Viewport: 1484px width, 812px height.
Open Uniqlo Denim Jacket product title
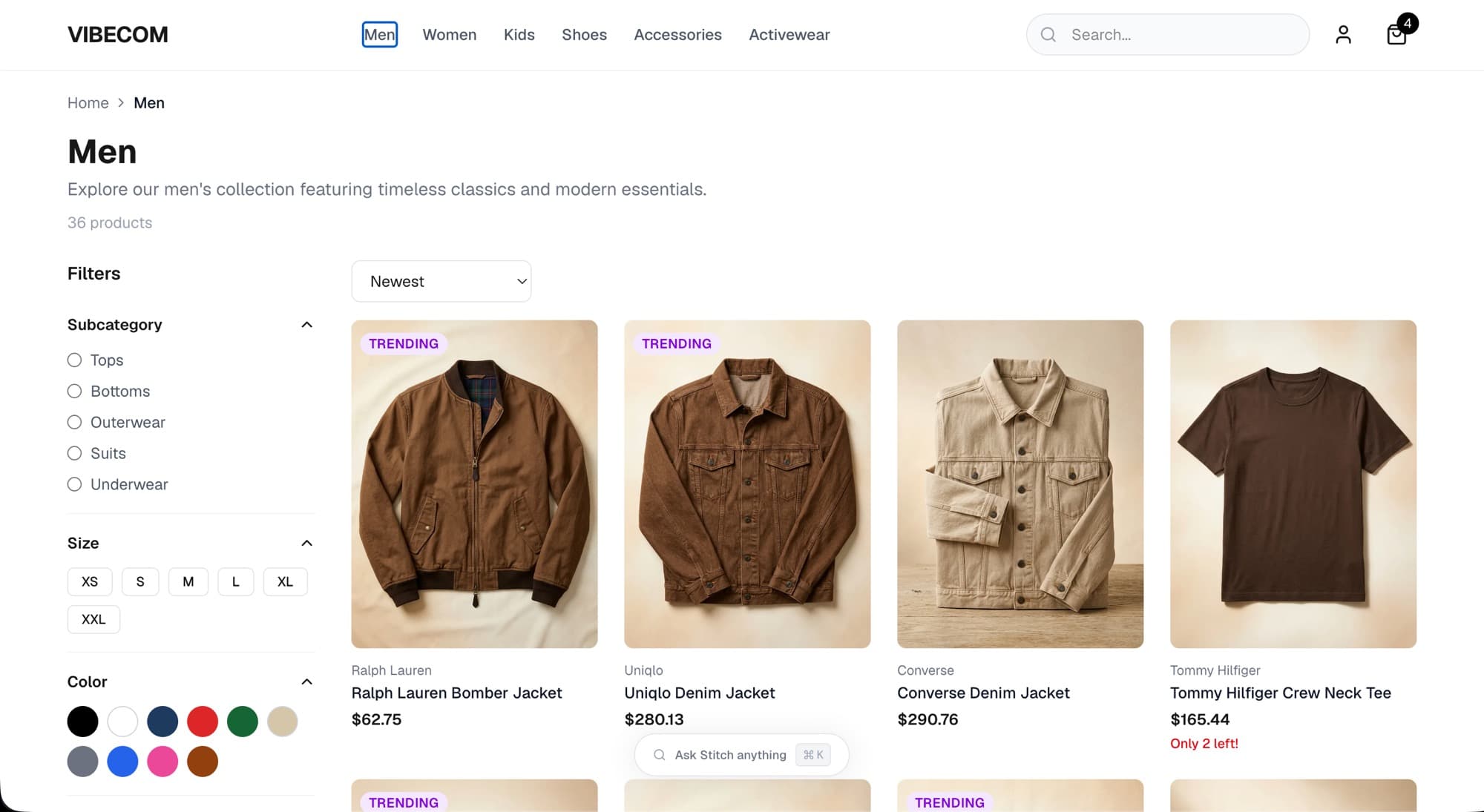click(x=700, y=693)
